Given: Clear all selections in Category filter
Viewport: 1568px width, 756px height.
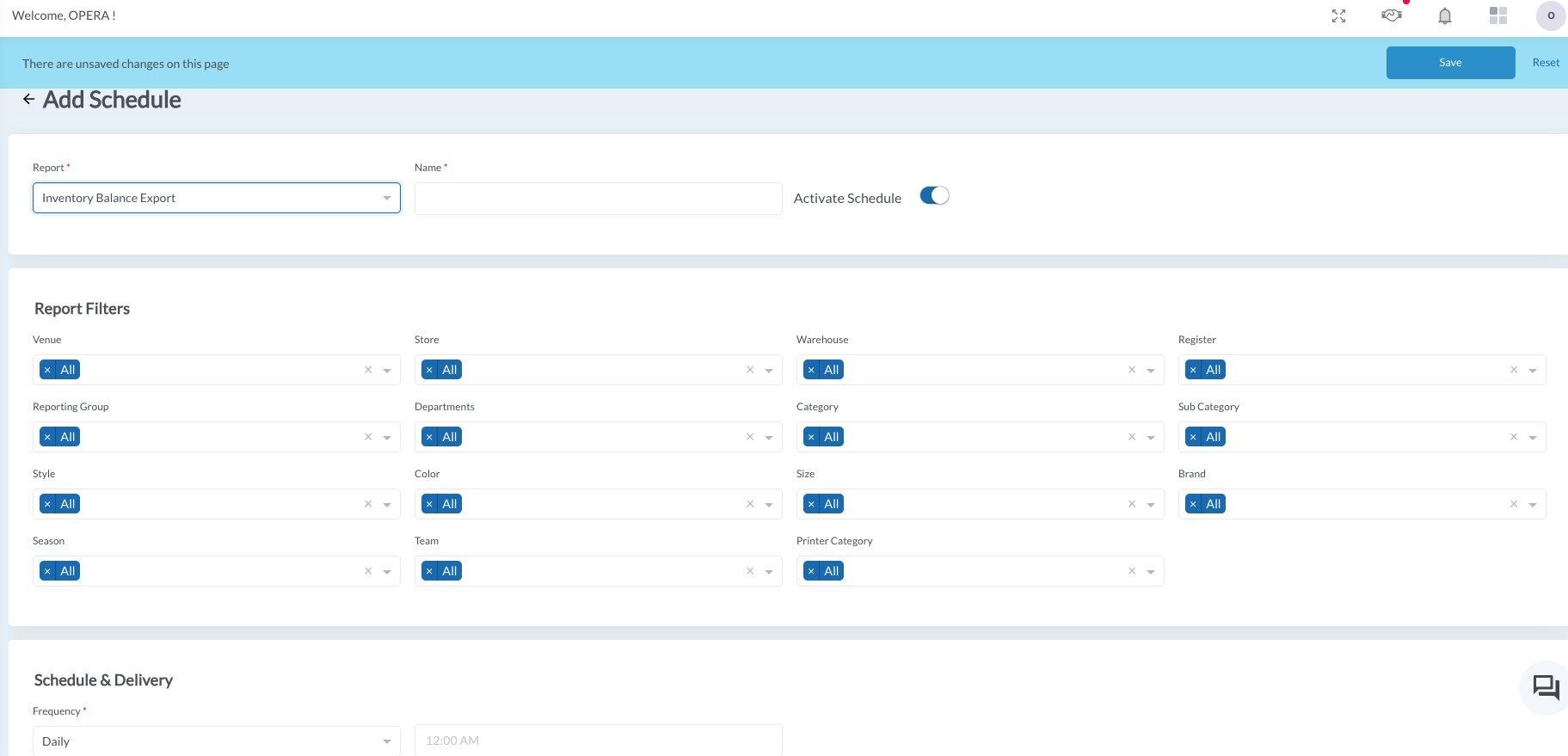Looking at the screenshot, I should 1132,437.
